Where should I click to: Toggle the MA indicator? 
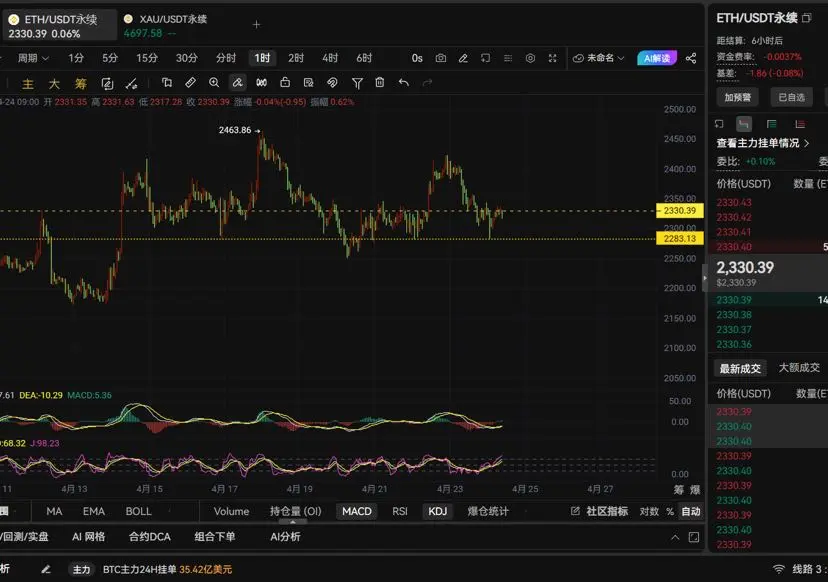pos(54,511)
